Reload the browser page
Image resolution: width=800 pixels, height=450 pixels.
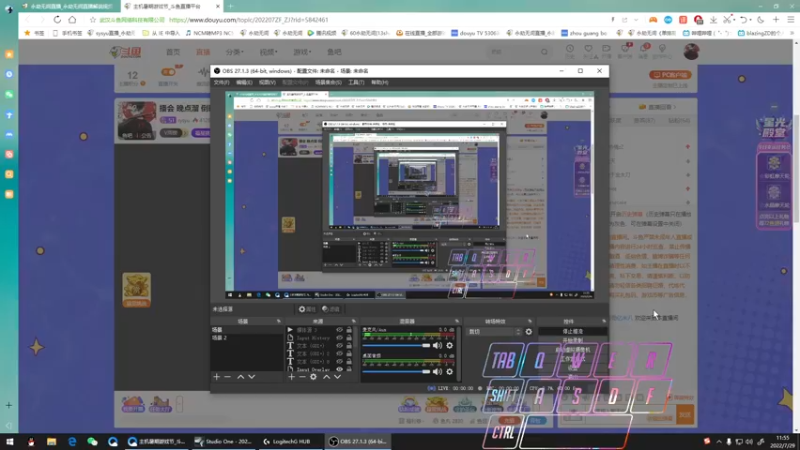(x=57, y=20)
